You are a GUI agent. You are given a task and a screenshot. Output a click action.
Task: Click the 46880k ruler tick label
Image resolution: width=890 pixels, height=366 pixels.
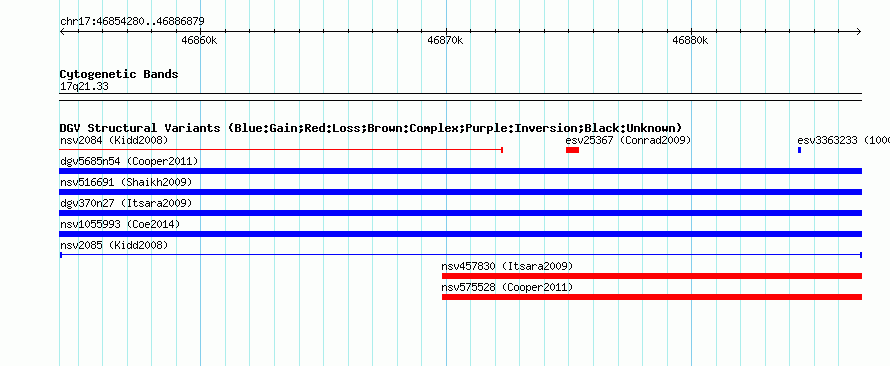point(690,41)
